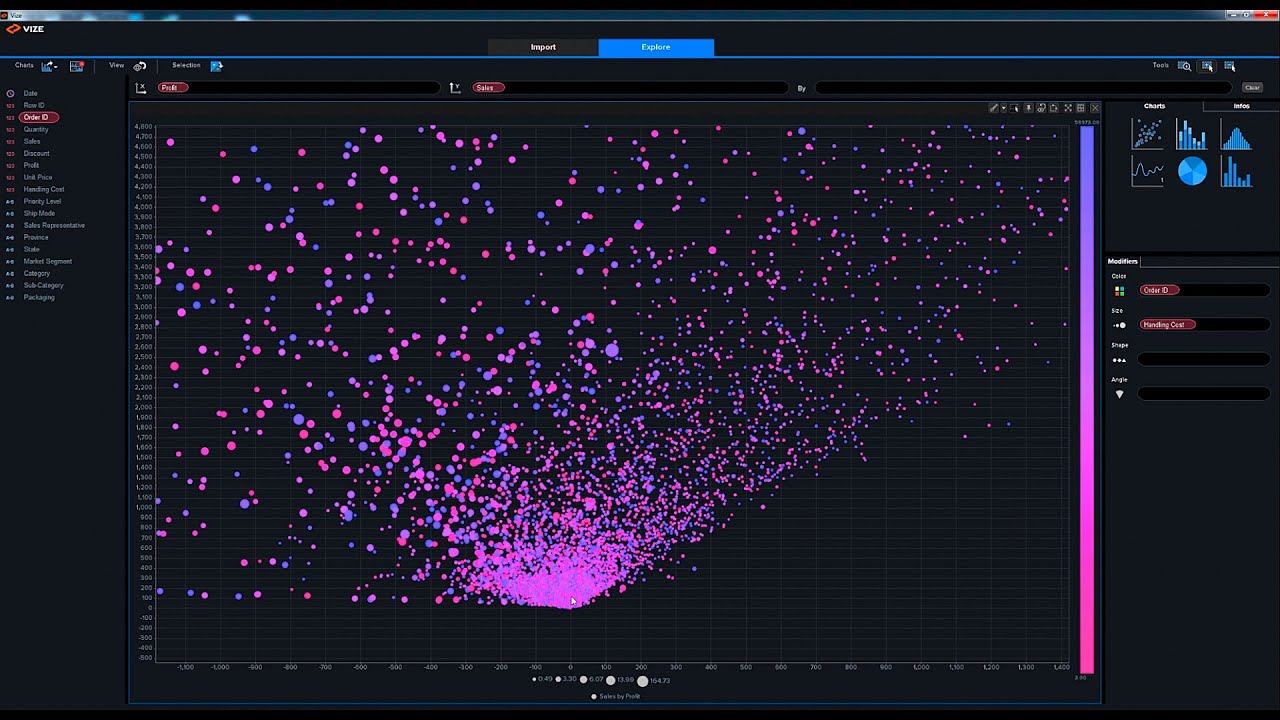Click the fullscreen expand icon on chart
The height and width of the screenshot is (720, 1280).
click(1068, 108)
